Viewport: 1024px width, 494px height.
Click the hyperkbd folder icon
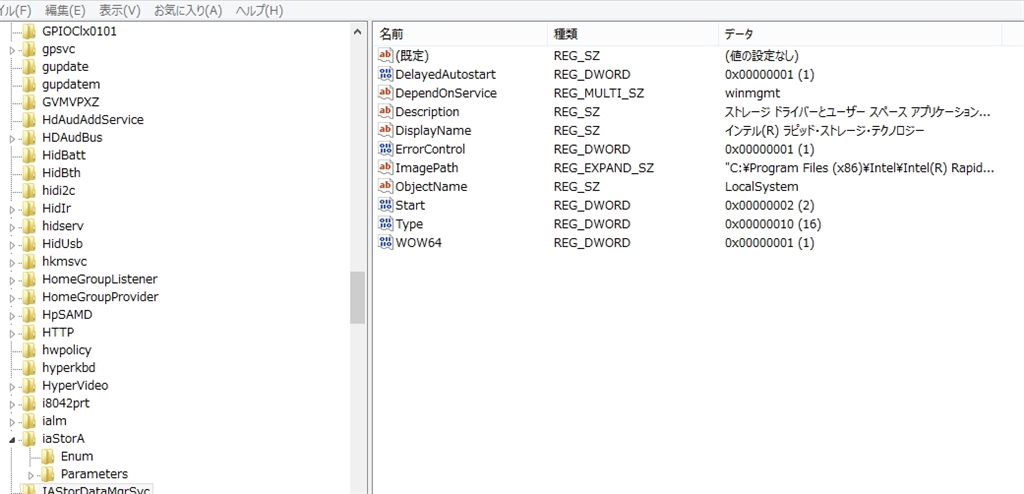pos(29,367)
